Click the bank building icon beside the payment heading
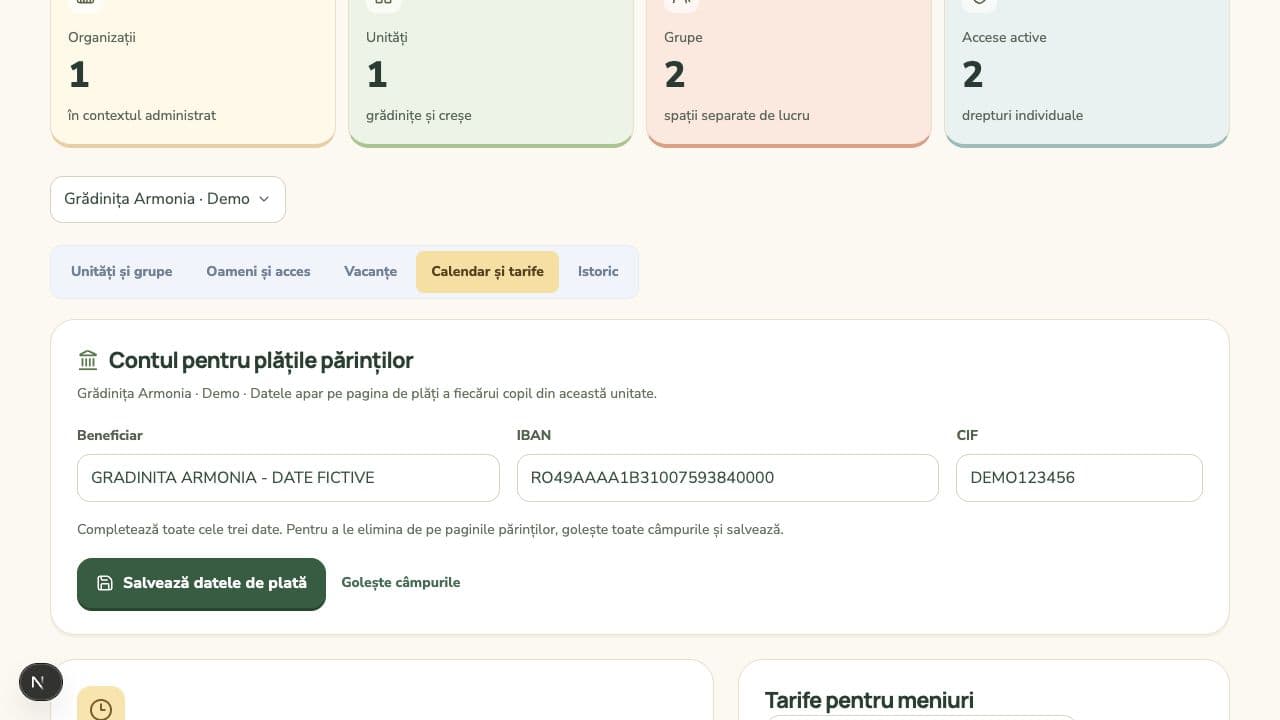The height and width of the screenshot is (720, 1280). 88,360
